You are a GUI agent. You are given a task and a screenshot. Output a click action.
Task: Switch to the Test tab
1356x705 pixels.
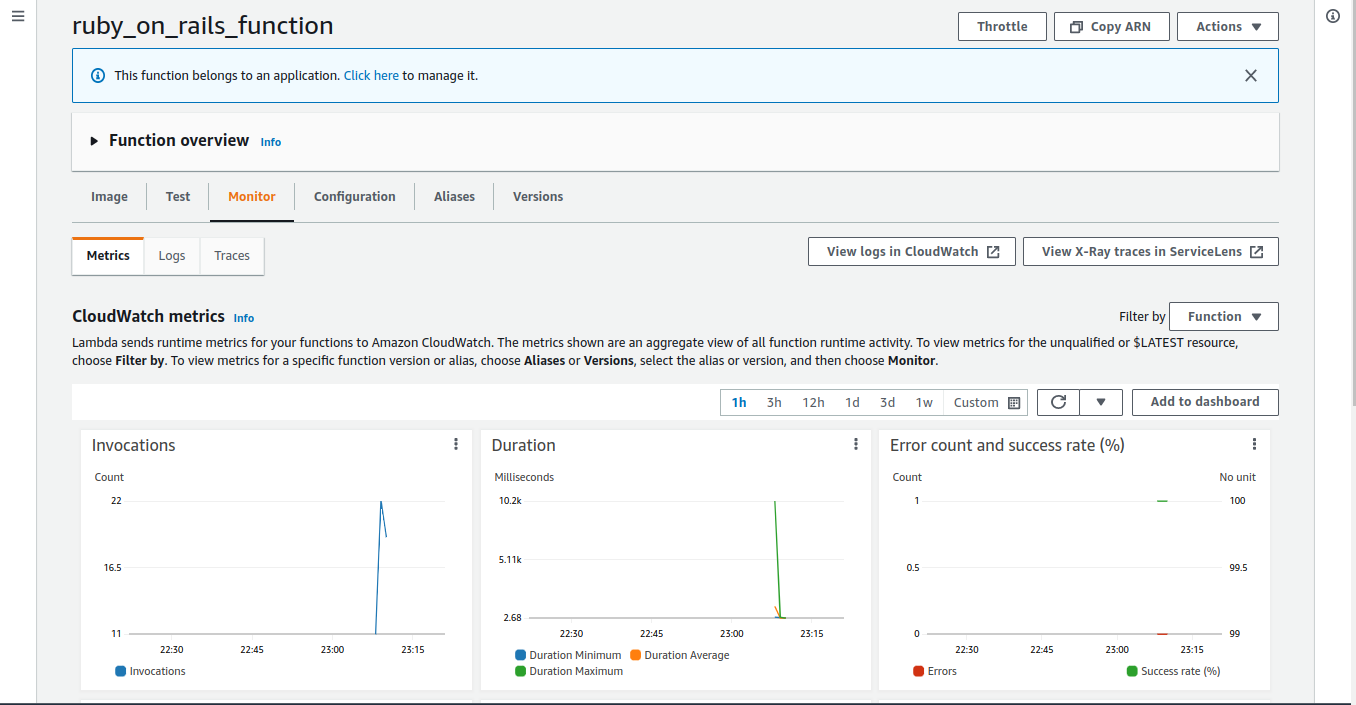pos(178,197)
